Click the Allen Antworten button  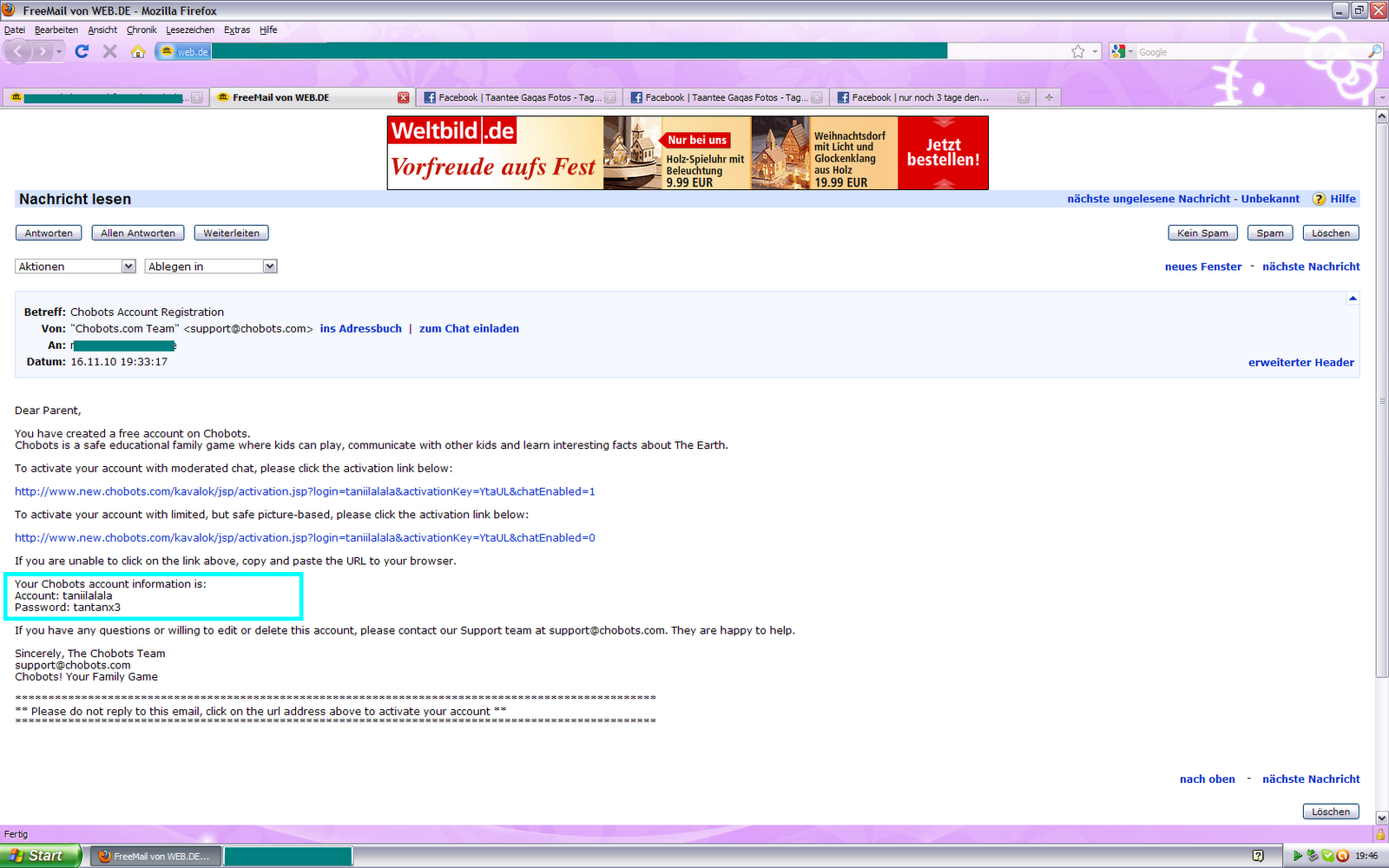pos(138,233)
